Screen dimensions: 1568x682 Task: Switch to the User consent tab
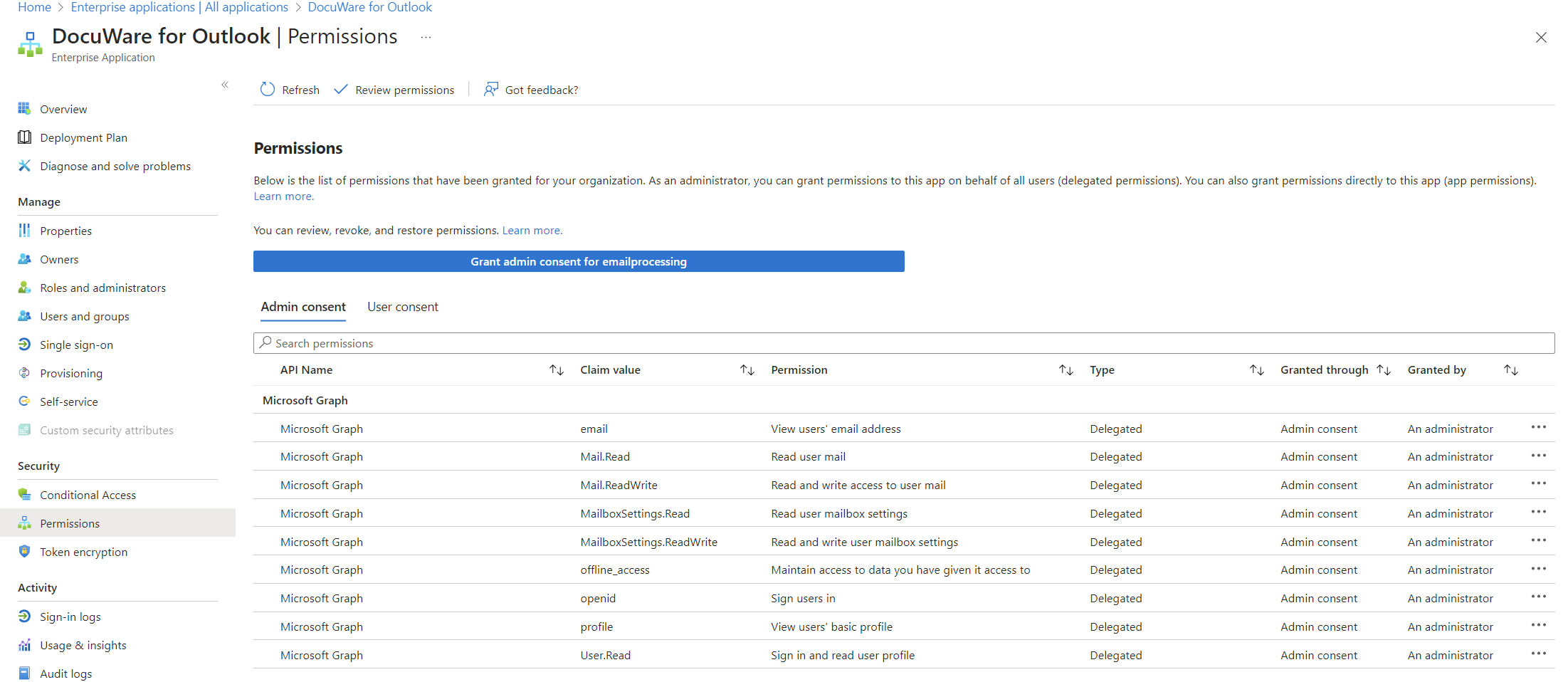(403, 307)
